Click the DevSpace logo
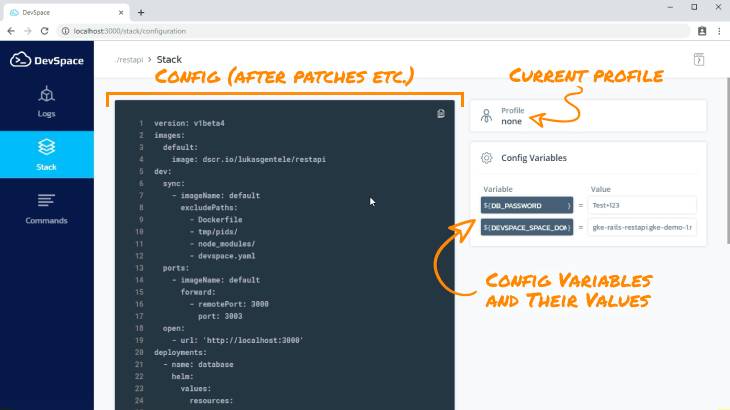This screenshot has height=410, width=730. tap(47, 60)
